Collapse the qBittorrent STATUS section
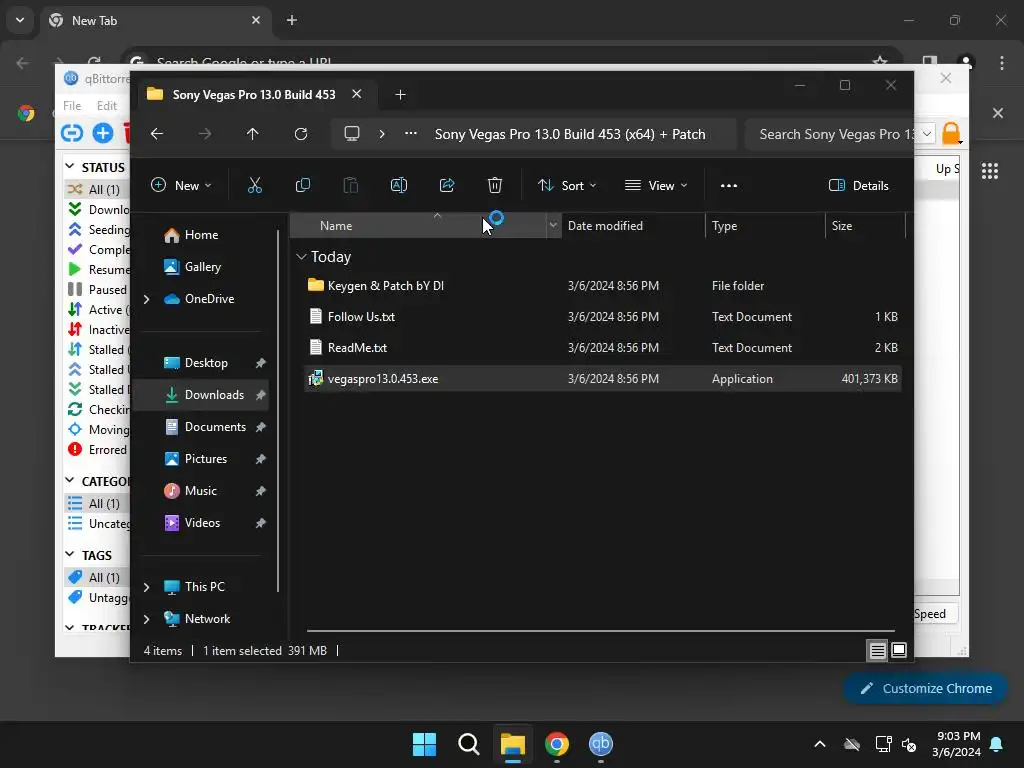This screenshot has width=1024, height=768. (69, 167)
